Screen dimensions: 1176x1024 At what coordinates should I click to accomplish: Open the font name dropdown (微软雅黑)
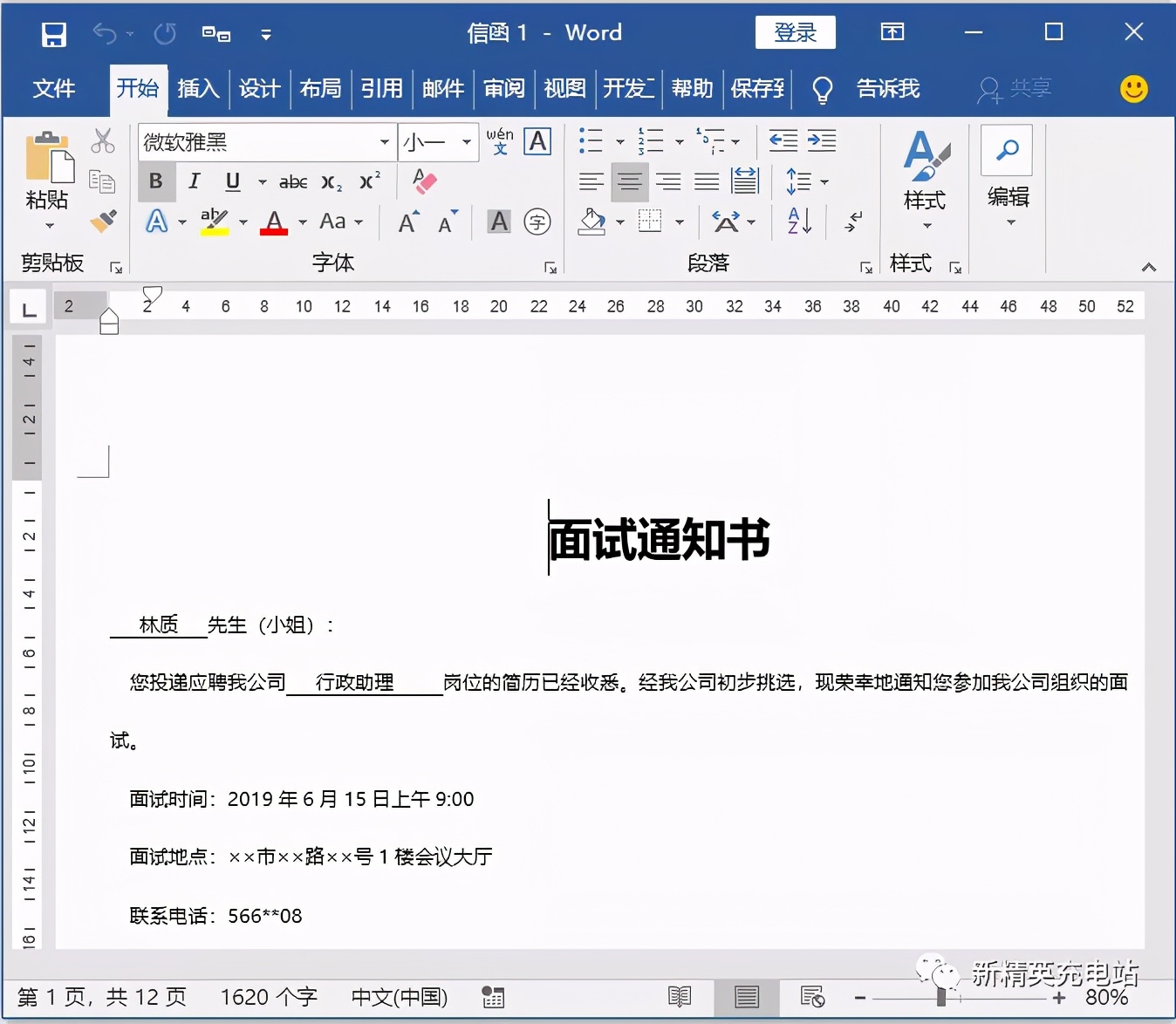385,141
